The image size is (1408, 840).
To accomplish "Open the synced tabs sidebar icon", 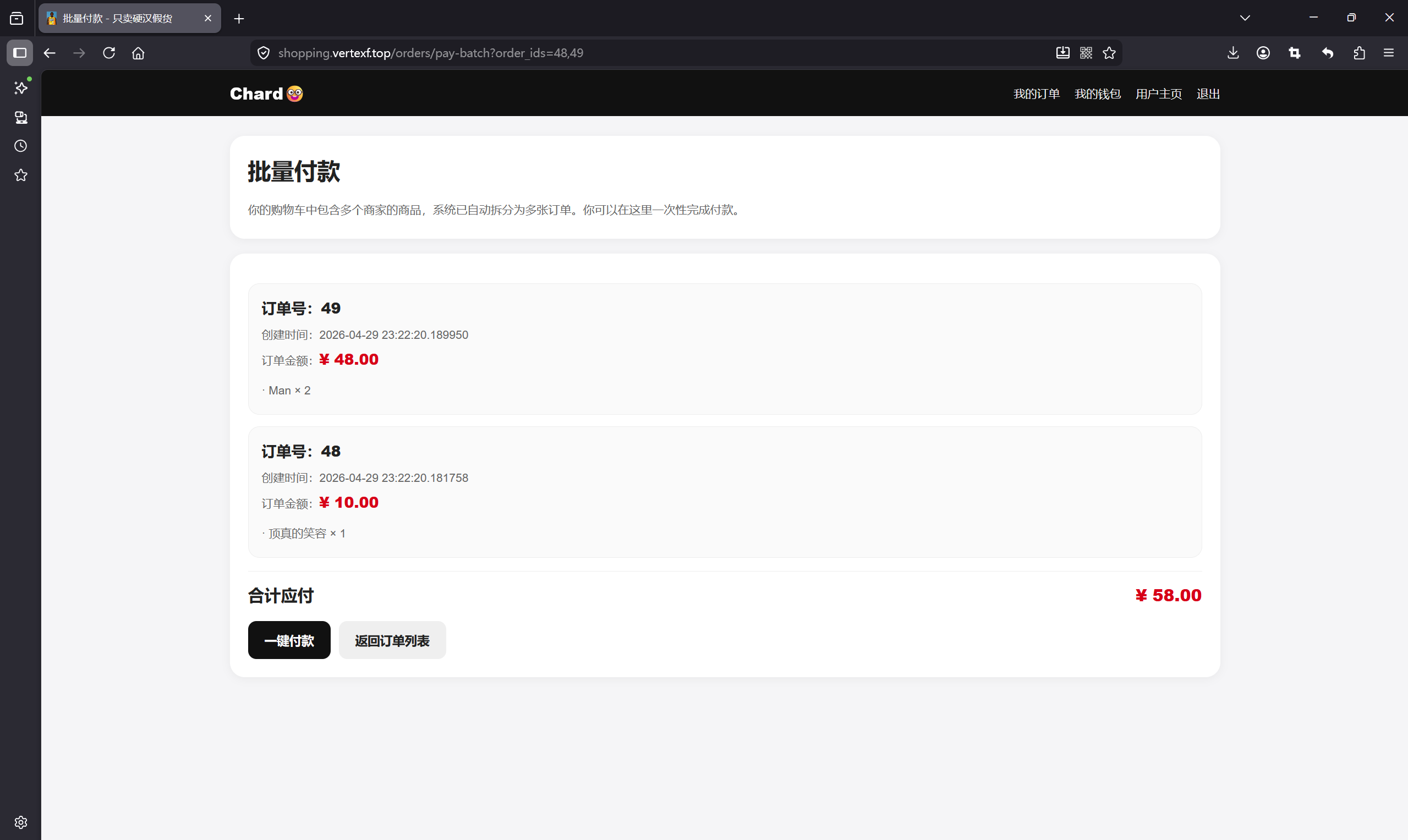I will [21, 117].
